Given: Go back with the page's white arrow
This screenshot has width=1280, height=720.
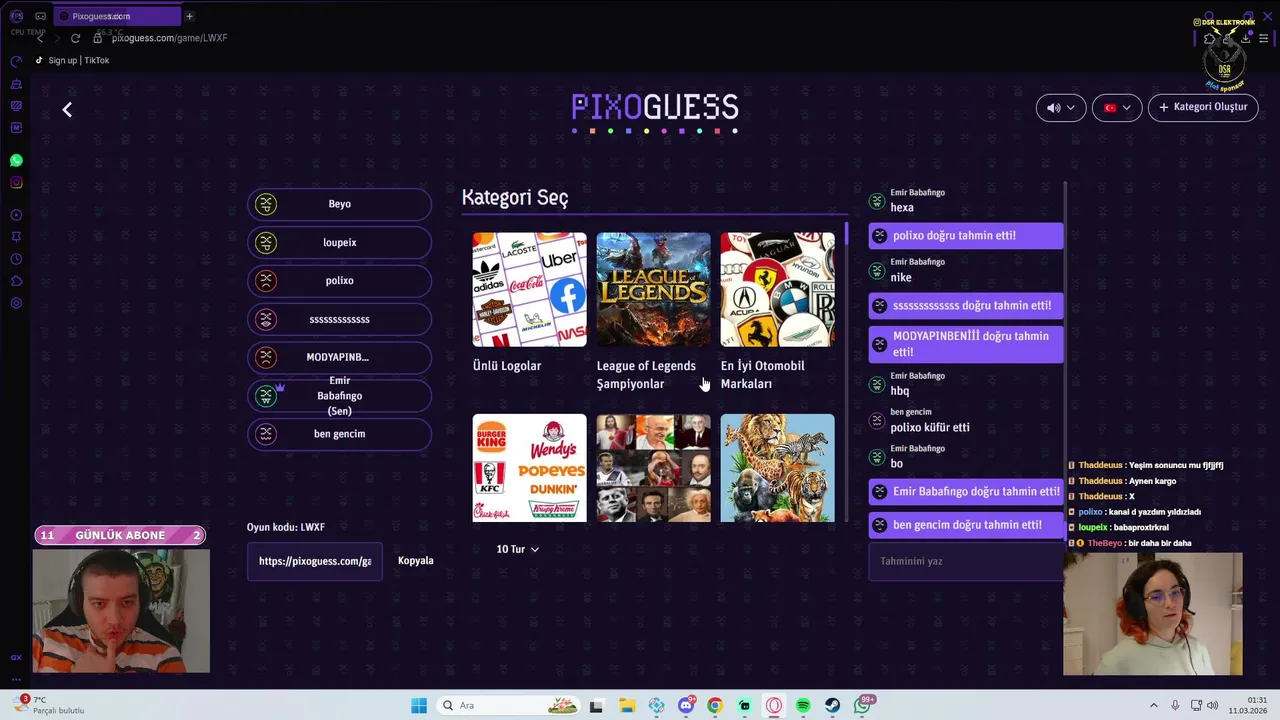Looking at the screenshot, I should pyautogui.click(x=67, y=110).
